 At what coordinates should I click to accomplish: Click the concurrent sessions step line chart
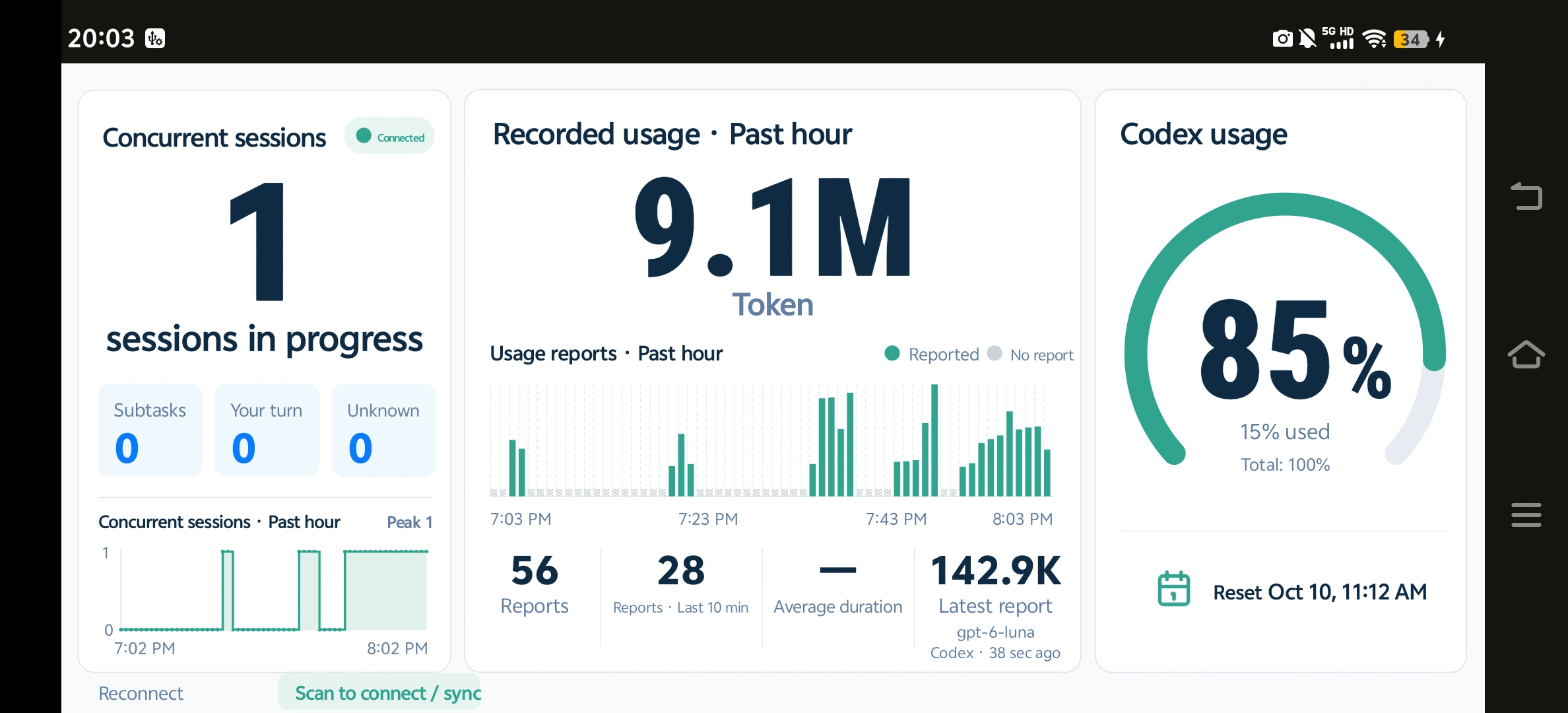274,590
